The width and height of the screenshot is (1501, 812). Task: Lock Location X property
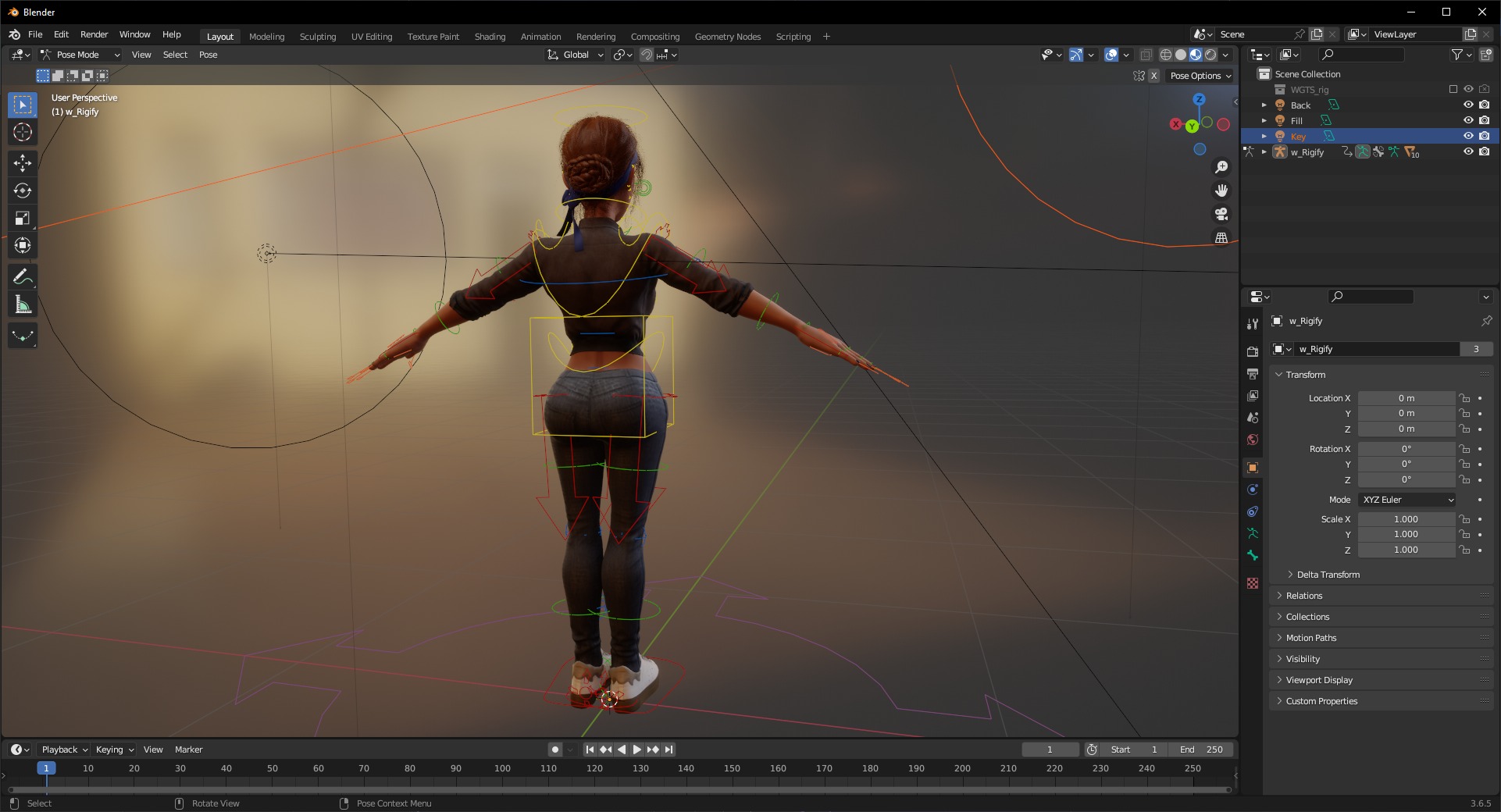[1465, 398]
